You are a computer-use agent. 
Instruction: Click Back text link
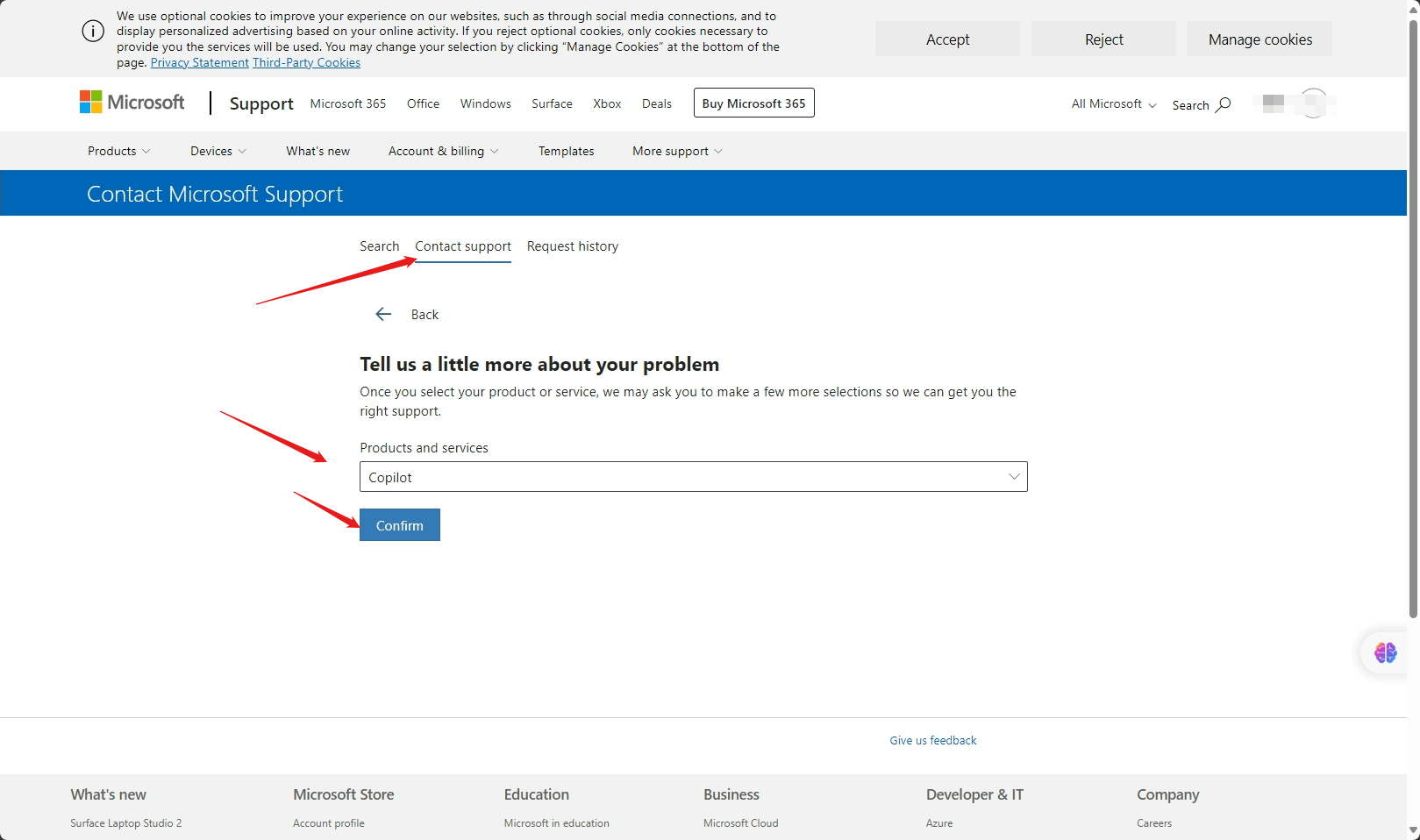425,315
